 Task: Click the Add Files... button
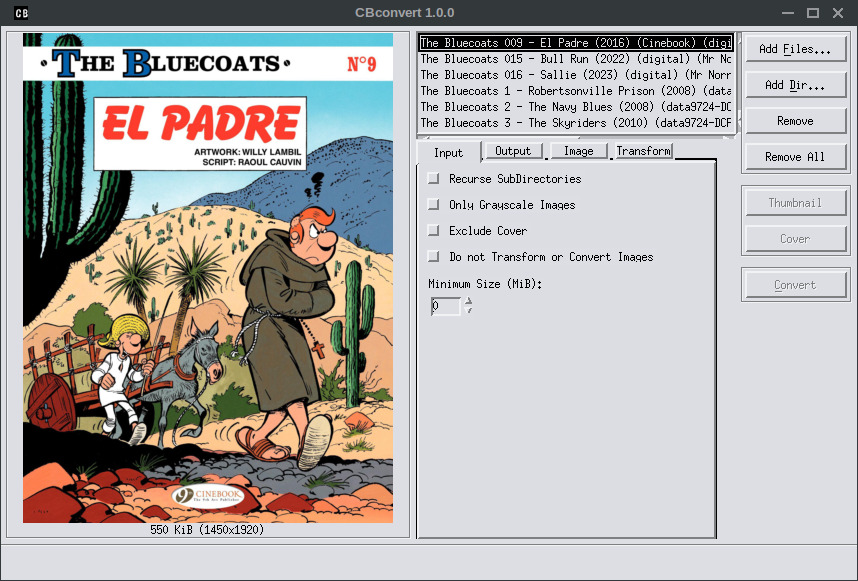pyautogui.click(x=794, y=49)
